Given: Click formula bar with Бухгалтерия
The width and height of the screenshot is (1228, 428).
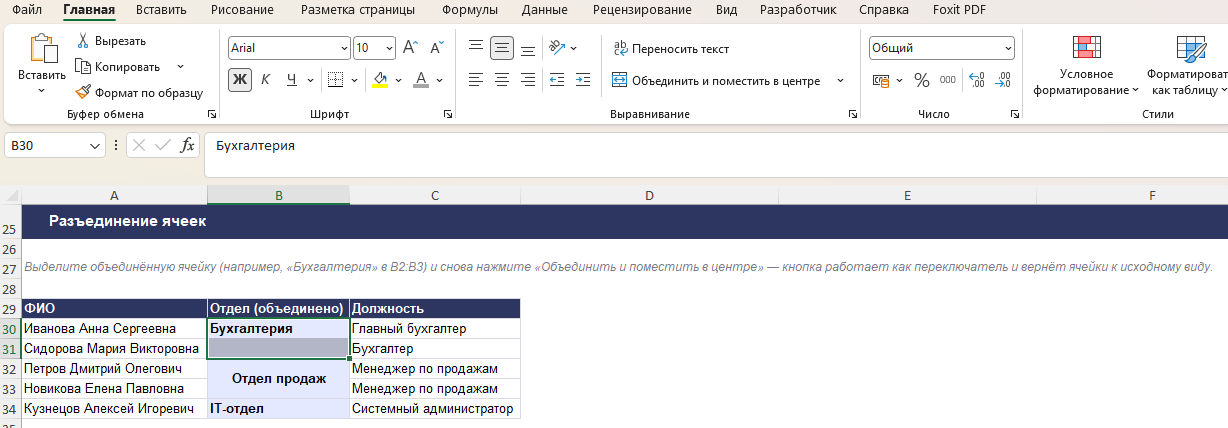Looking at the screenshot, I should (x=716, y=156).
